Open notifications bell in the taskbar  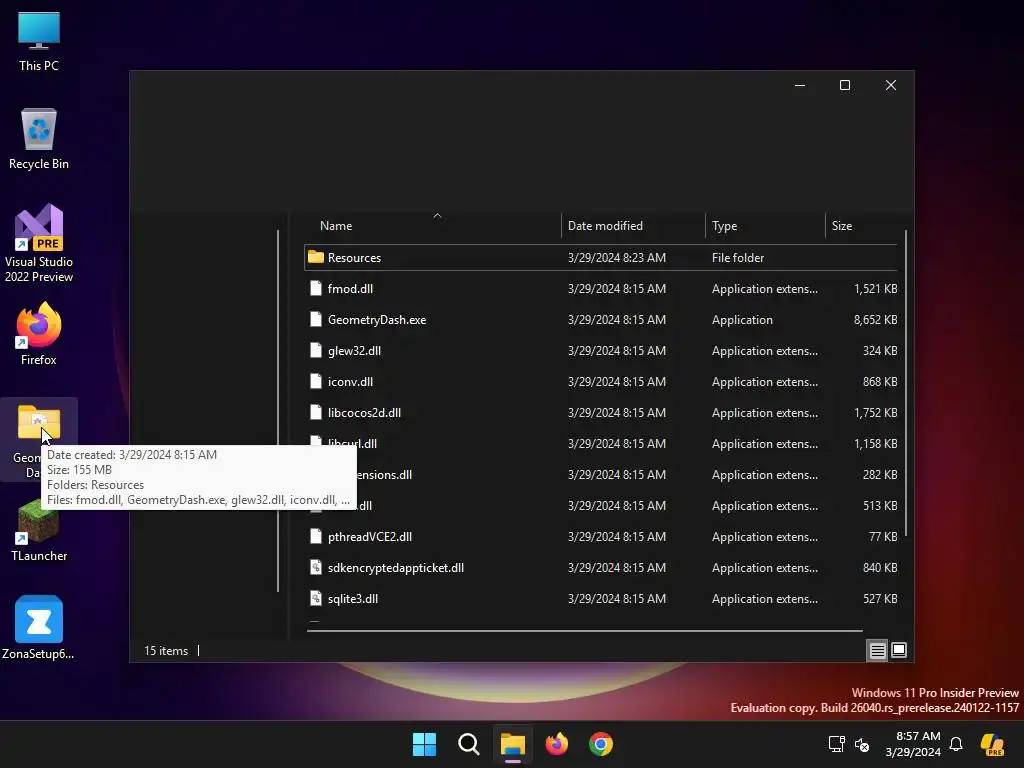tap(956, 744)
